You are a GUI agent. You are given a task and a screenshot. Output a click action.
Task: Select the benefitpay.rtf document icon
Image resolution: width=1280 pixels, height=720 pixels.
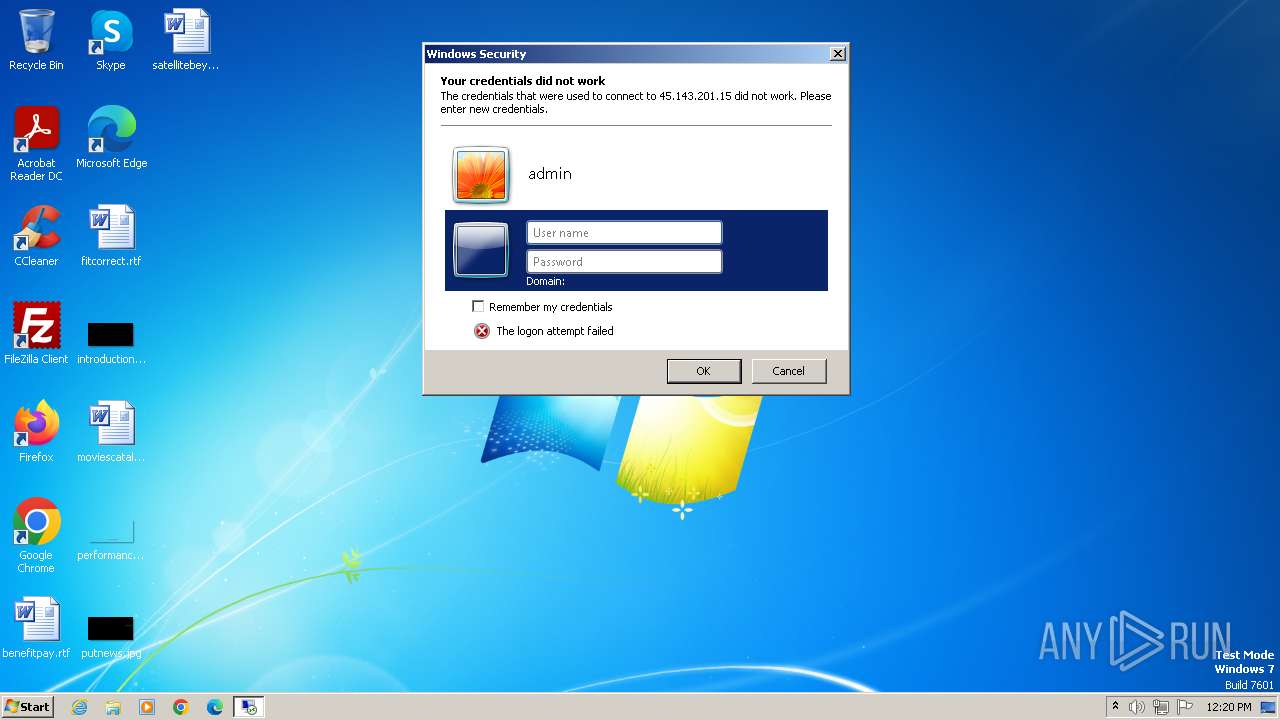36,628
